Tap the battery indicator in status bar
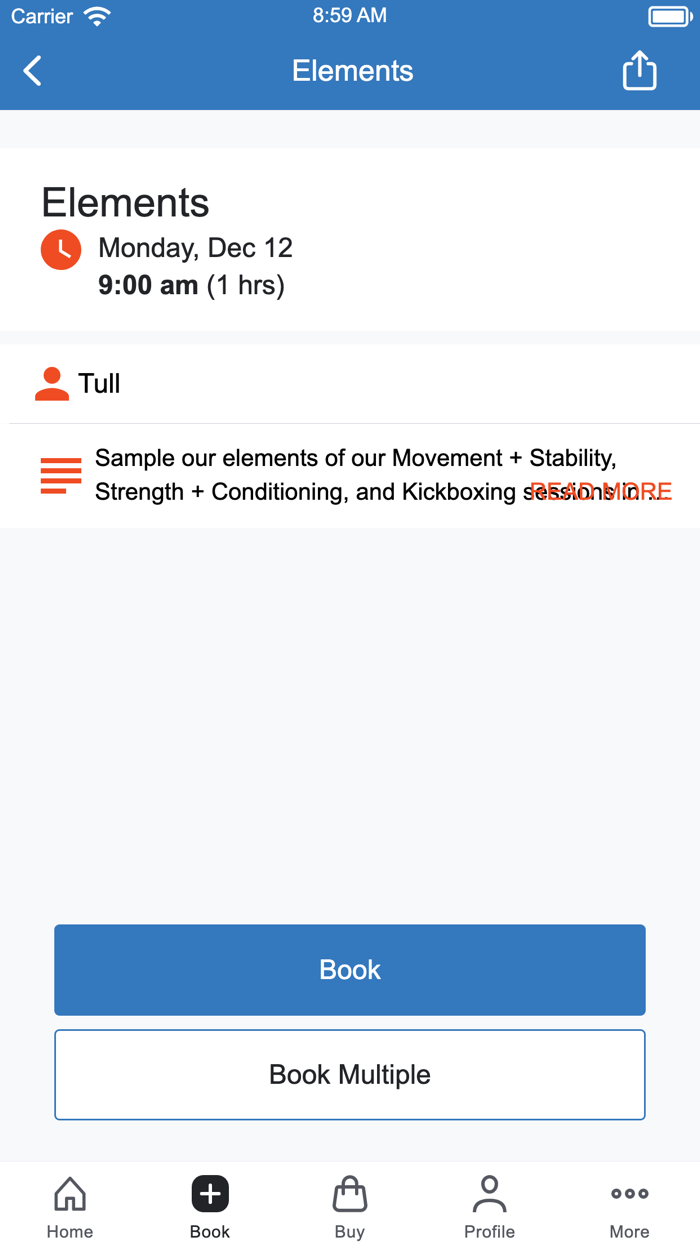Screen dimensions: 700x1244 tap(670, 15)
